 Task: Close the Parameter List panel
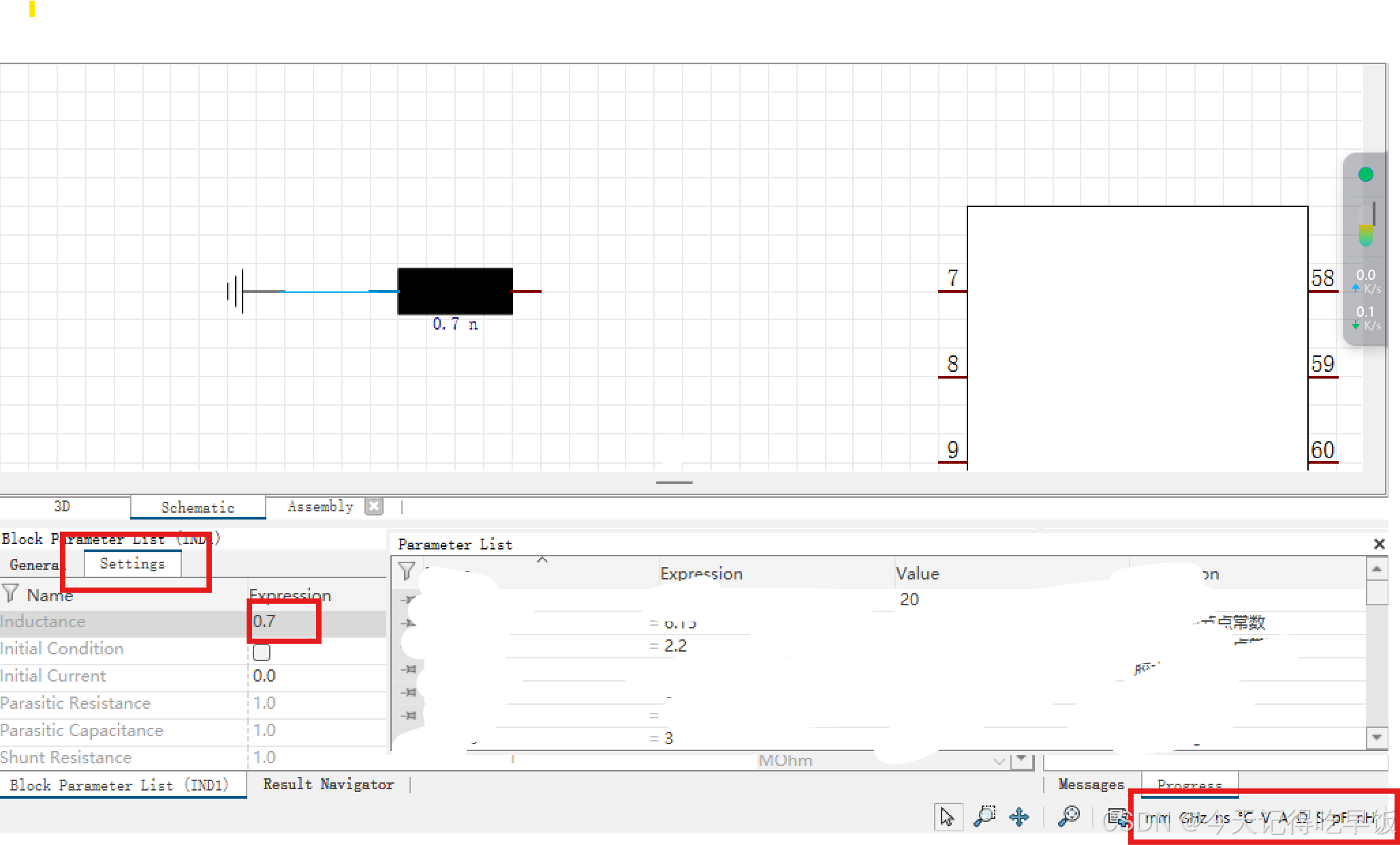click(x=1379, y=544)
